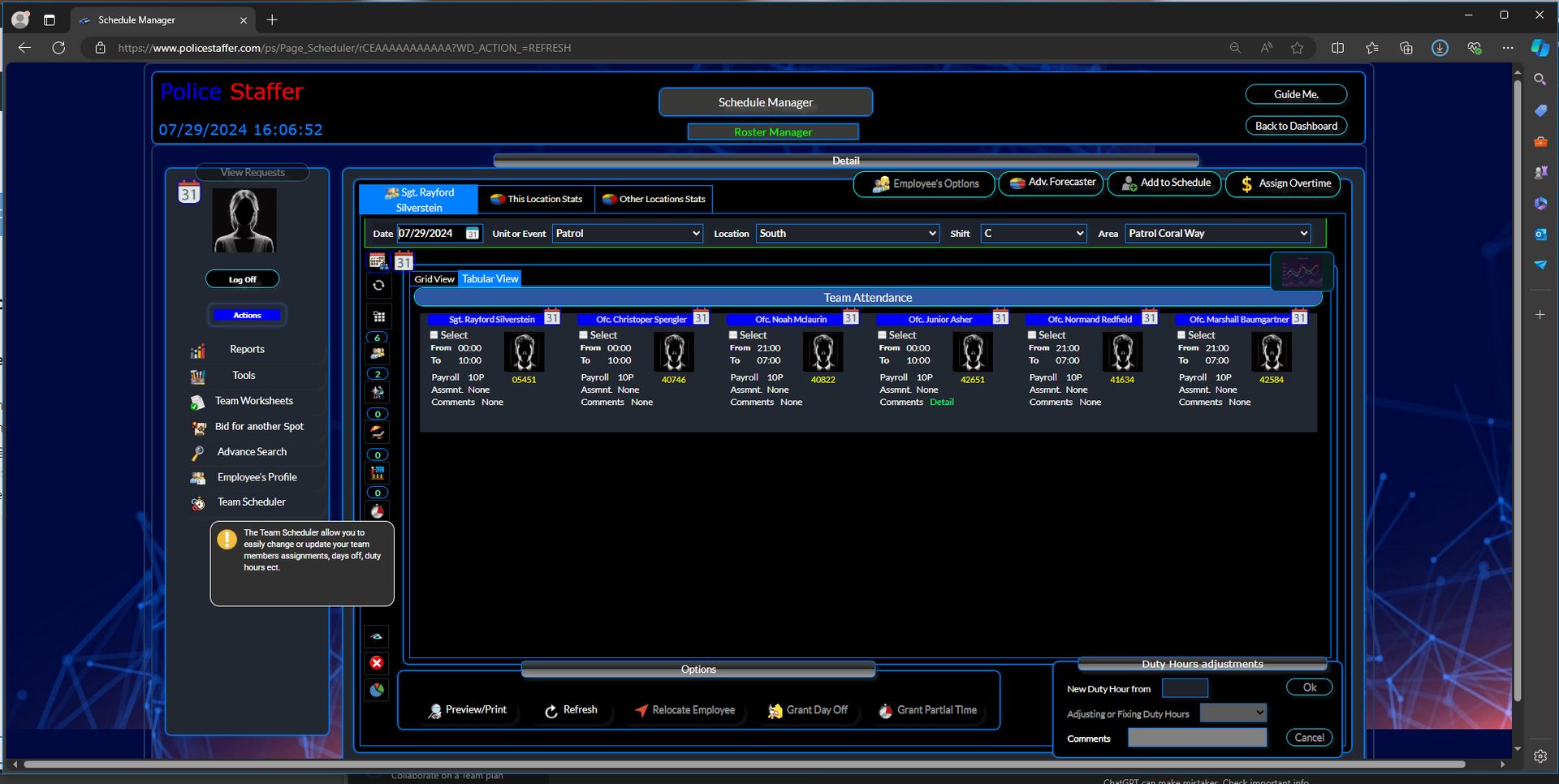Tick the Select checkbox for Ofc. Normand Redfield
Viewport: 1559px width, 784px height.
(x=1032, y=335)
